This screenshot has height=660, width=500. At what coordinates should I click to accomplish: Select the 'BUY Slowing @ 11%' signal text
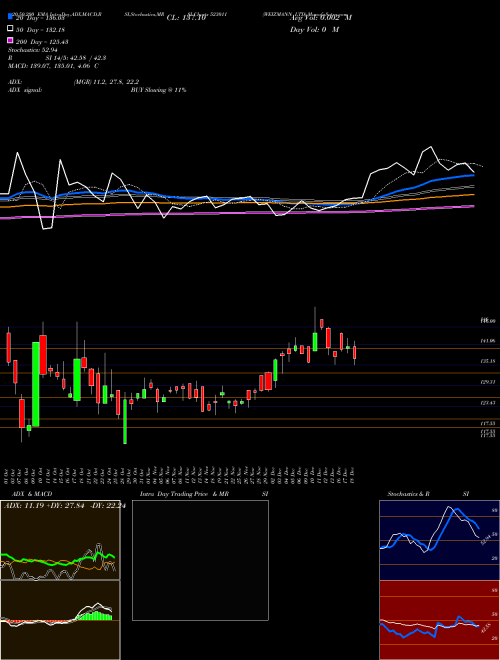(158, 90)
